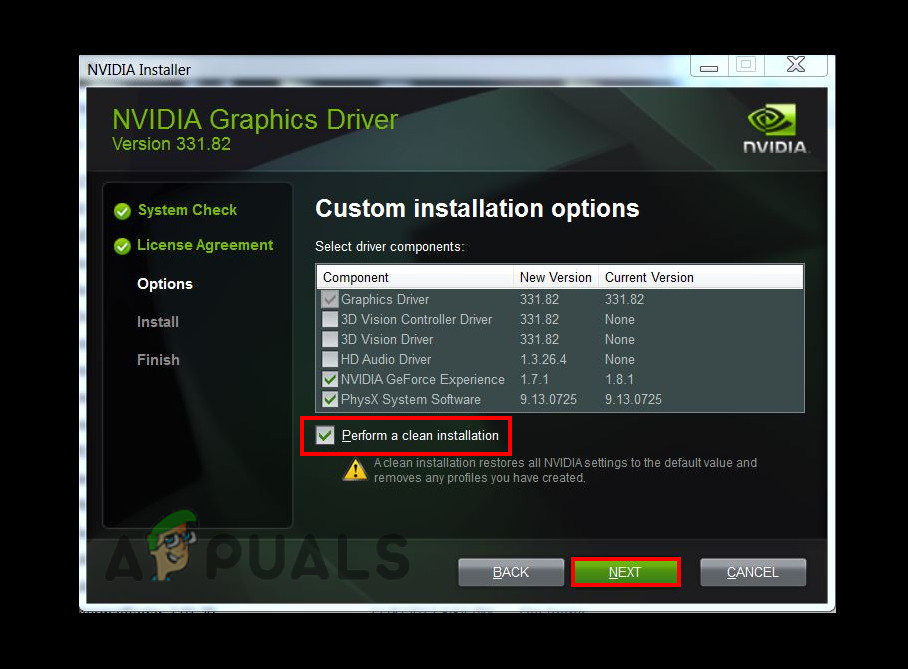The height and width of the screenshot is (669, 908).
Task: Minimize the NVIDIA Installer window
Action: coord(709,65)
